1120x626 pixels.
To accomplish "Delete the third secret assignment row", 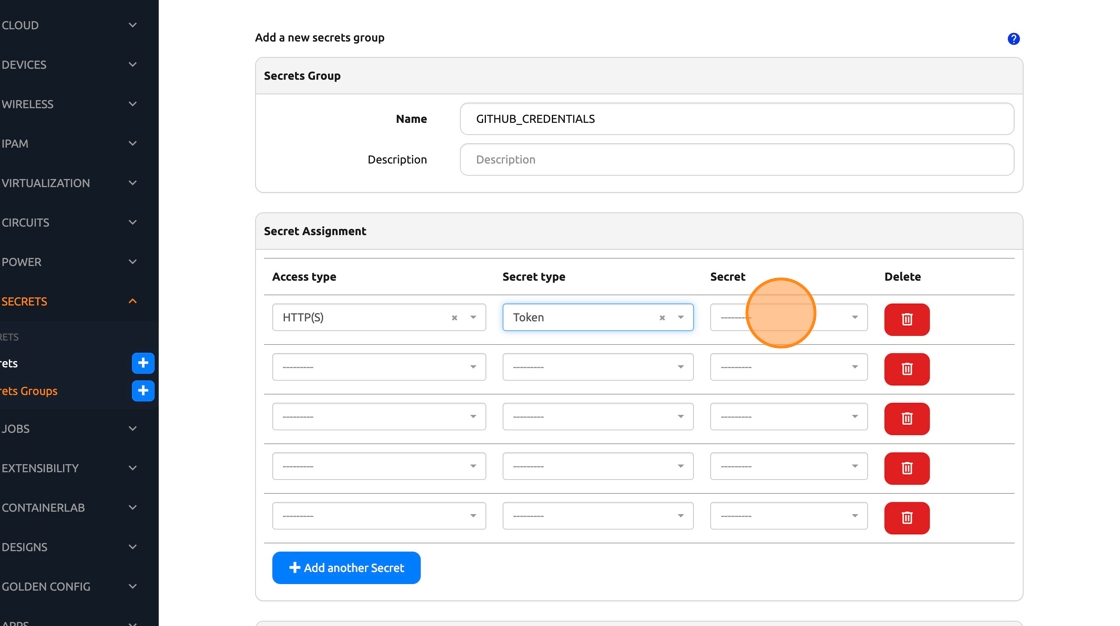I will [906, 418].
